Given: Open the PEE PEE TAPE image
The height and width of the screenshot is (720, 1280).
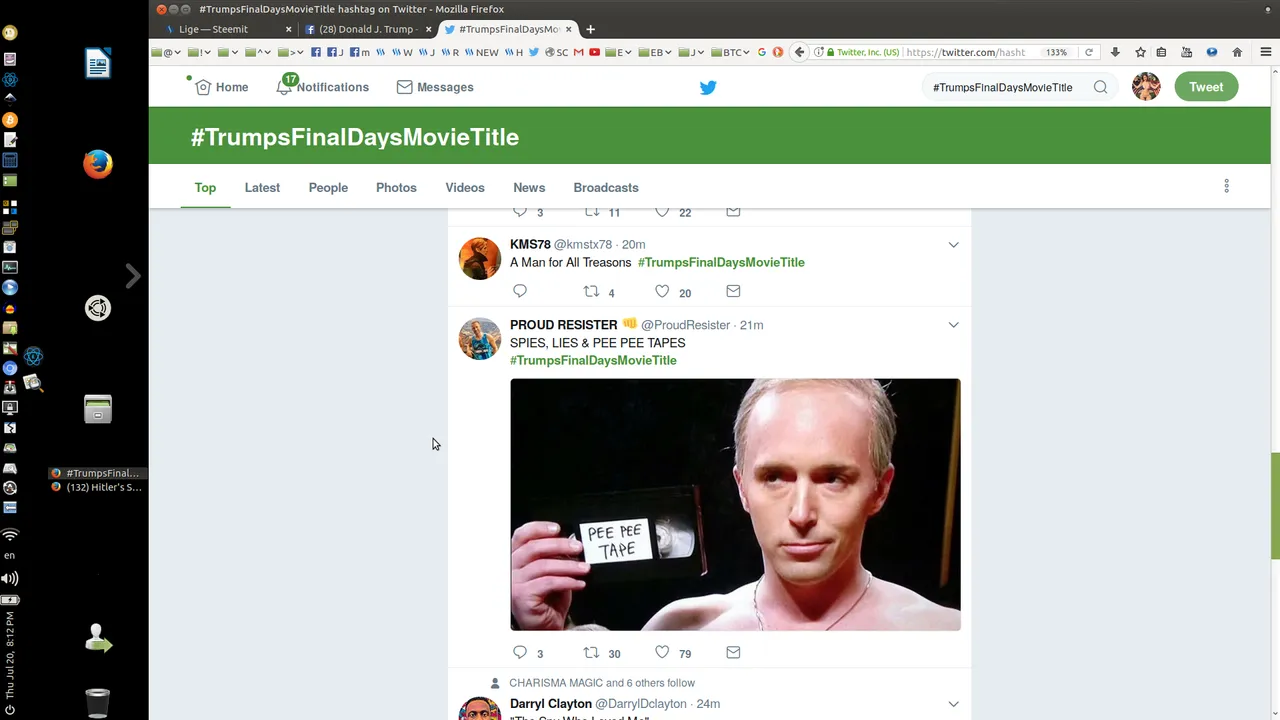Looking at the screenshot, I should coord(735,504).
